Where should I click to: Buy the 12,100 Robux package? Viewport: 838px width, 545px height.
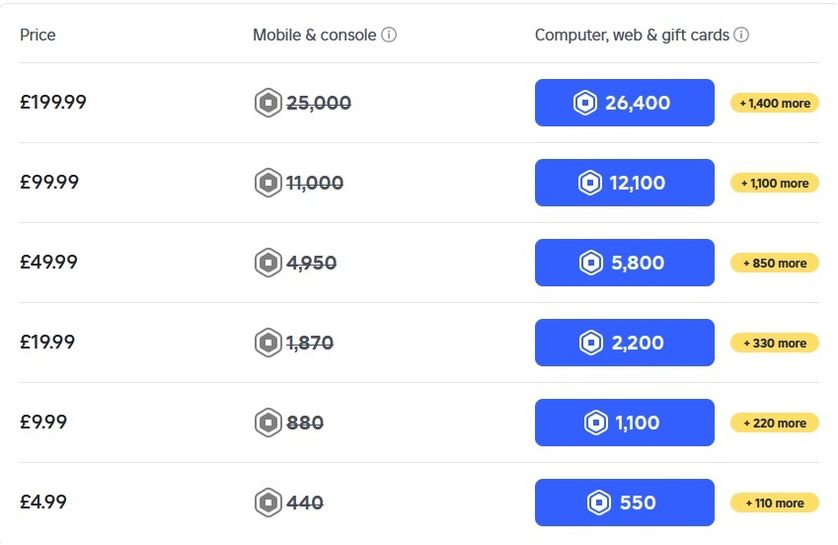624,183
